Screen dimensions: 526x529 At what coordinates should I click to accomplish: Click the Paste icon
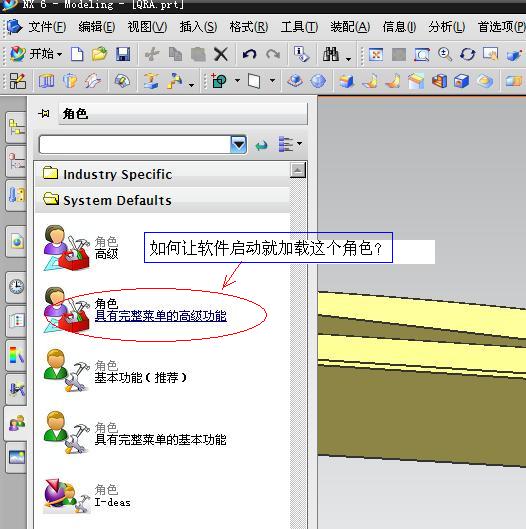[198, 54]
